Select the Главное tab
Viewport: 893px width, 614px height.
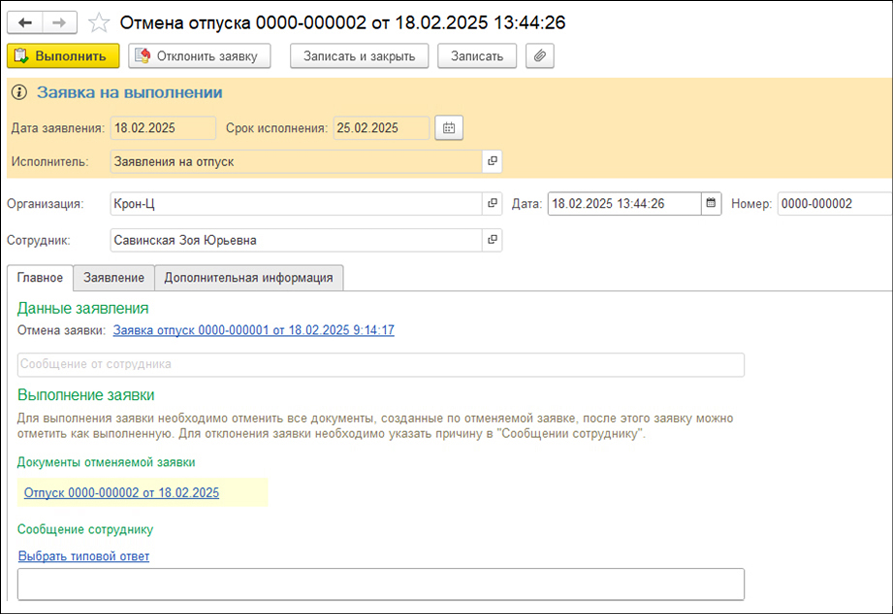click(x=40, y=278)
